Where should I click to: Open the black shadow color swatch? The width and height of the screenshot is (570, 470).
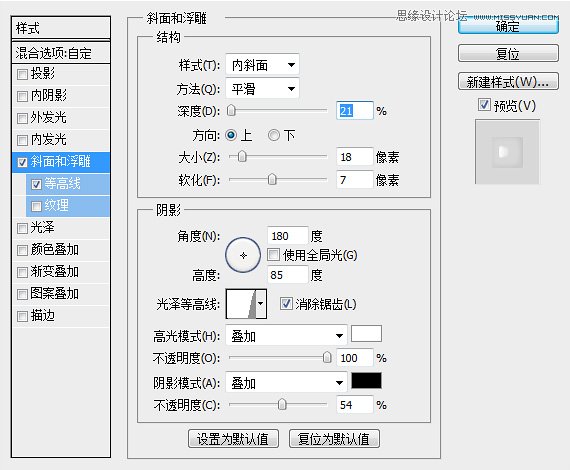[x=366, y=381]
